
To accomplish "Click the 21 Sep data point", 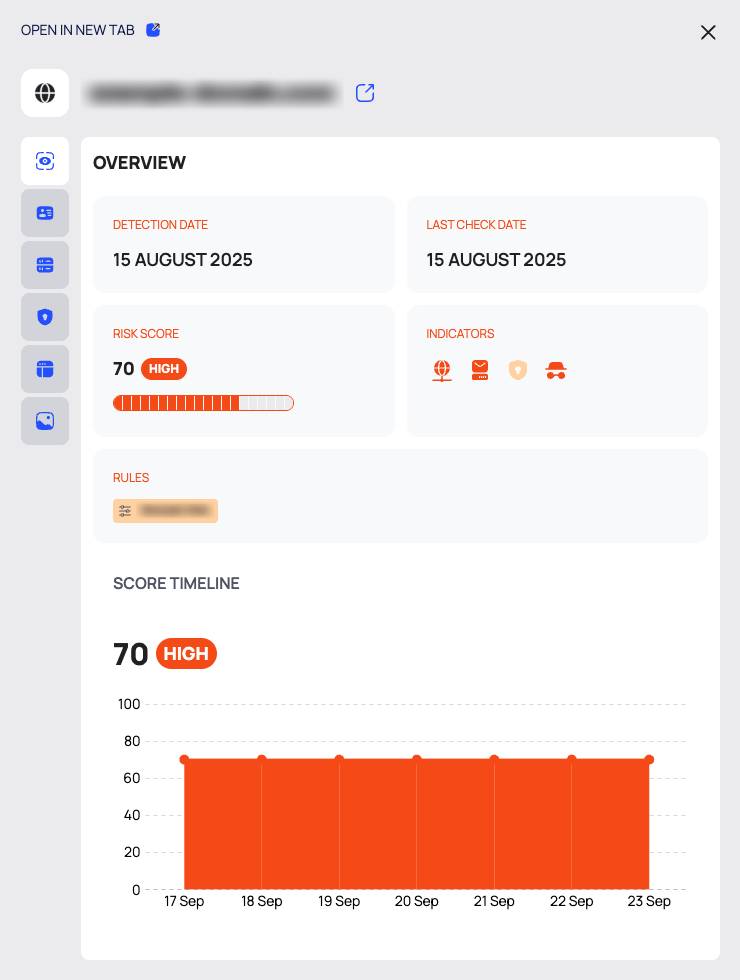I will pos(494,759).
